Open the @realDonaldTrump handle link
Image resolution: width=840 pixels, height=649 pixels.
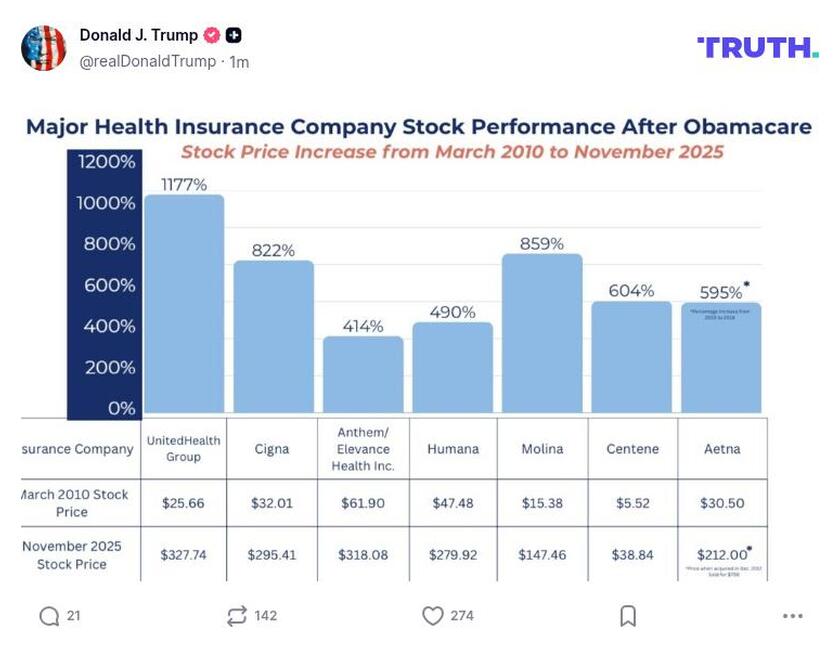pyautogui.click(x=147, y=62)
